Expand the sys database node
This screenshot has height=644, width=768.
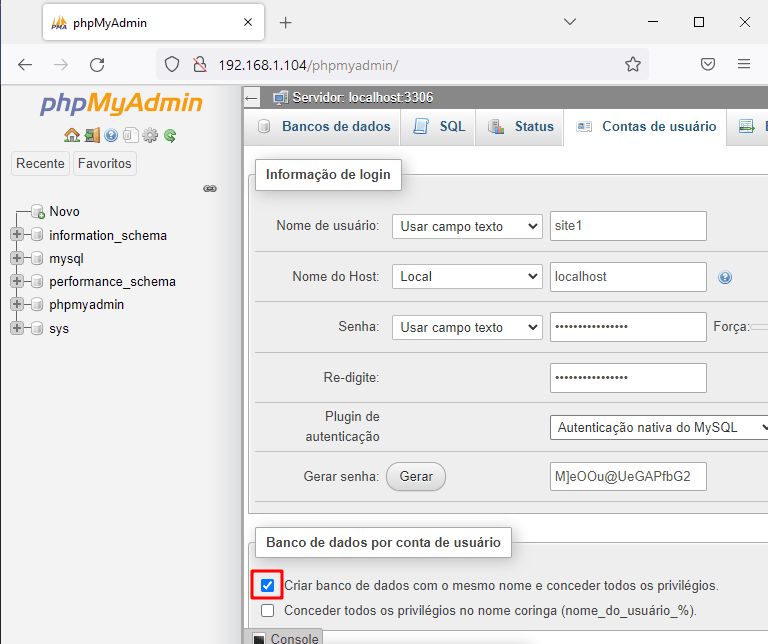(x=17, y=327)
